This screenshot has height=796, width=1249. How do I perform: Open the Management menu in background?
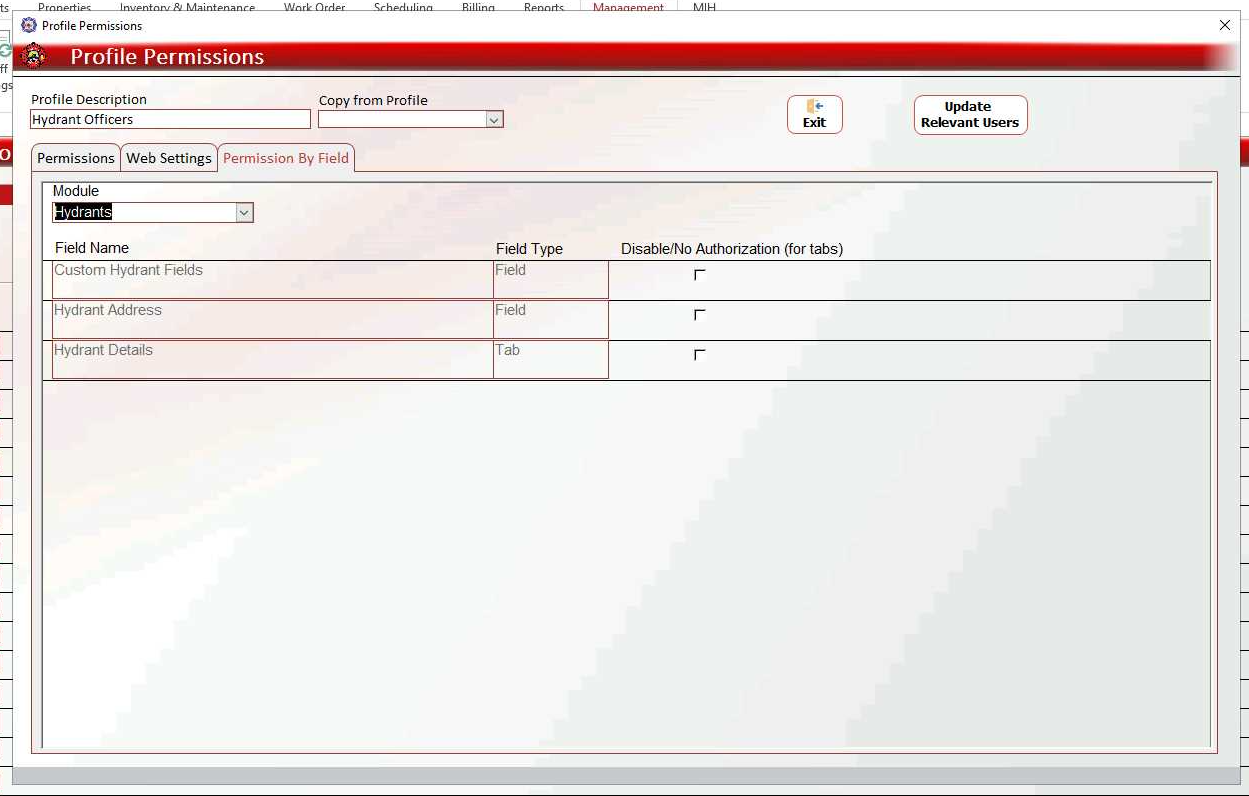point(628,7)
